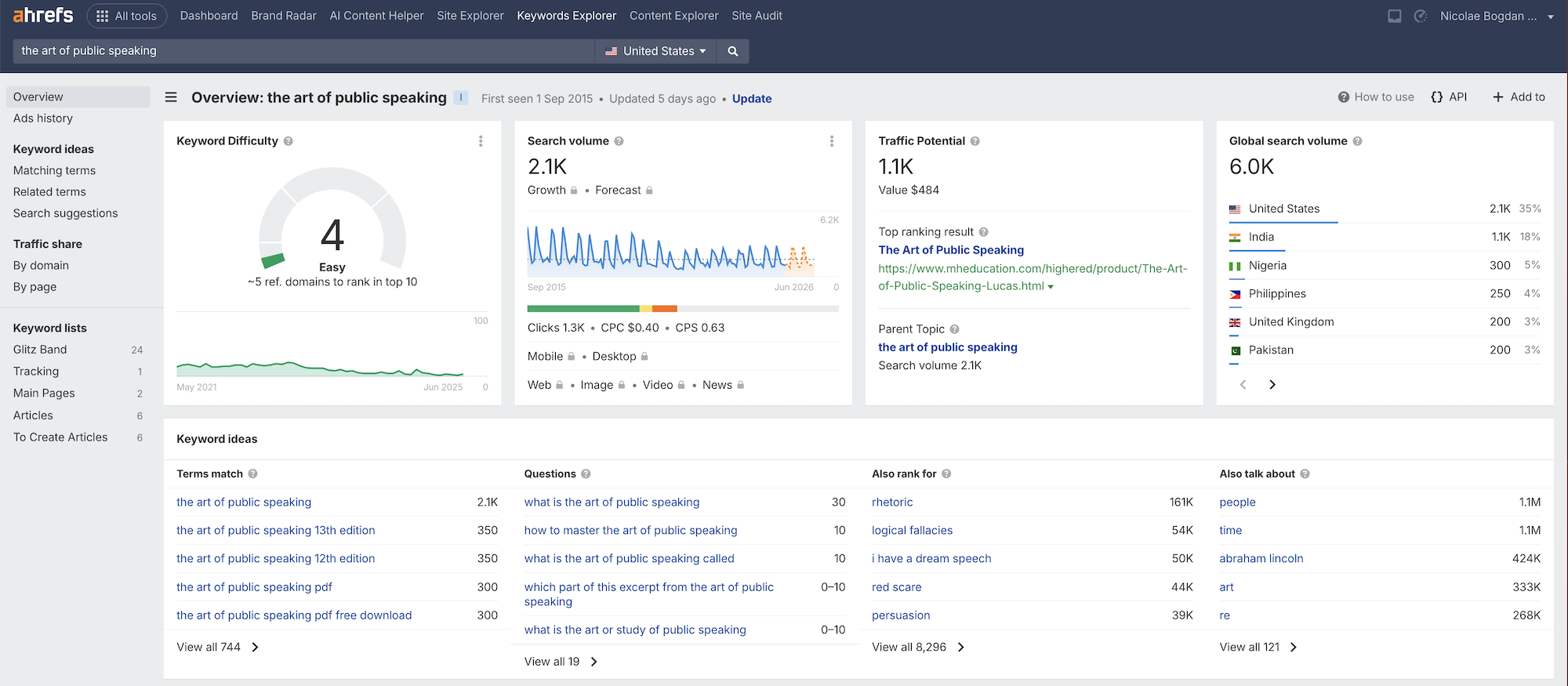Viewport: 1568px width, 686px height.
Task: Open Traffic share By domain
Action: (41, 265)
